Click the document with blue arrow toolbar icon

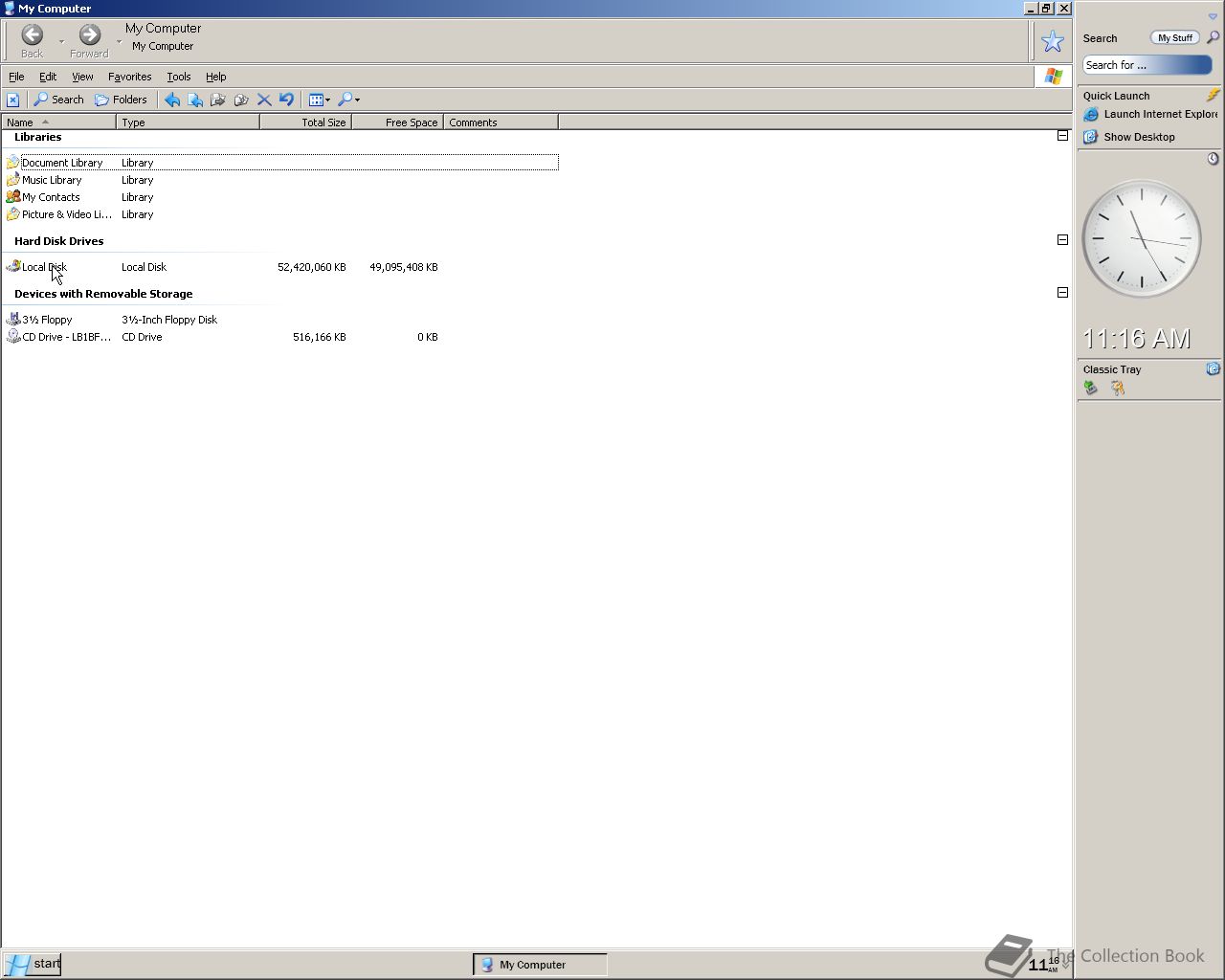195,100
